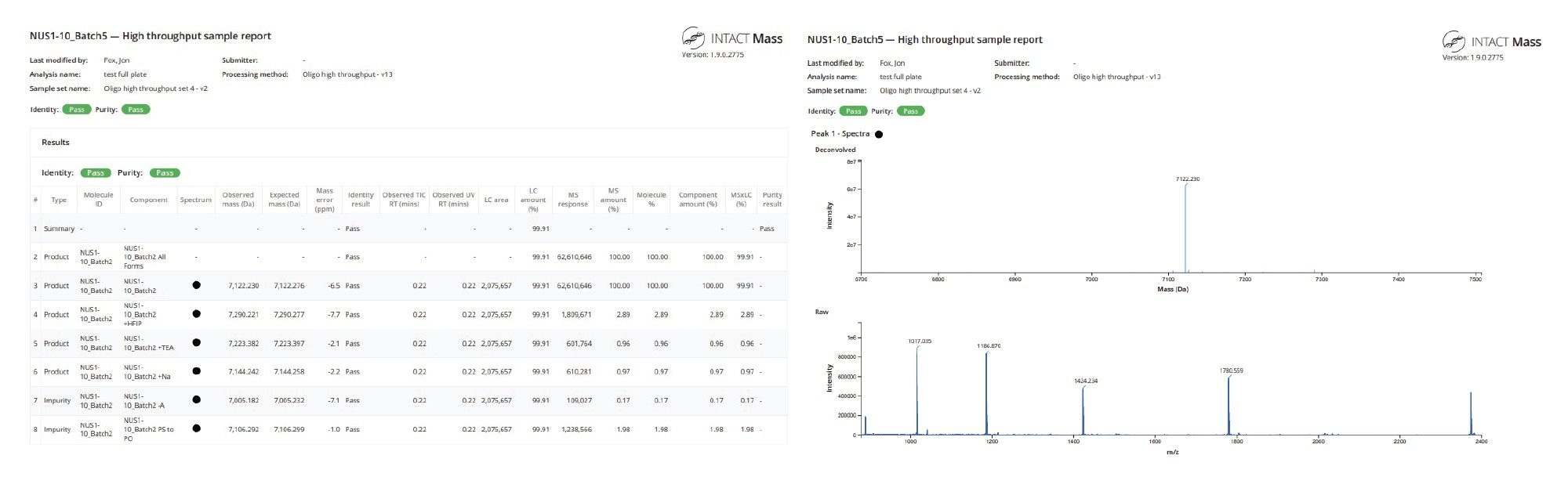
Task: Click the 1017.035 peak label in the raw spectrum
Action: [919, 341]
